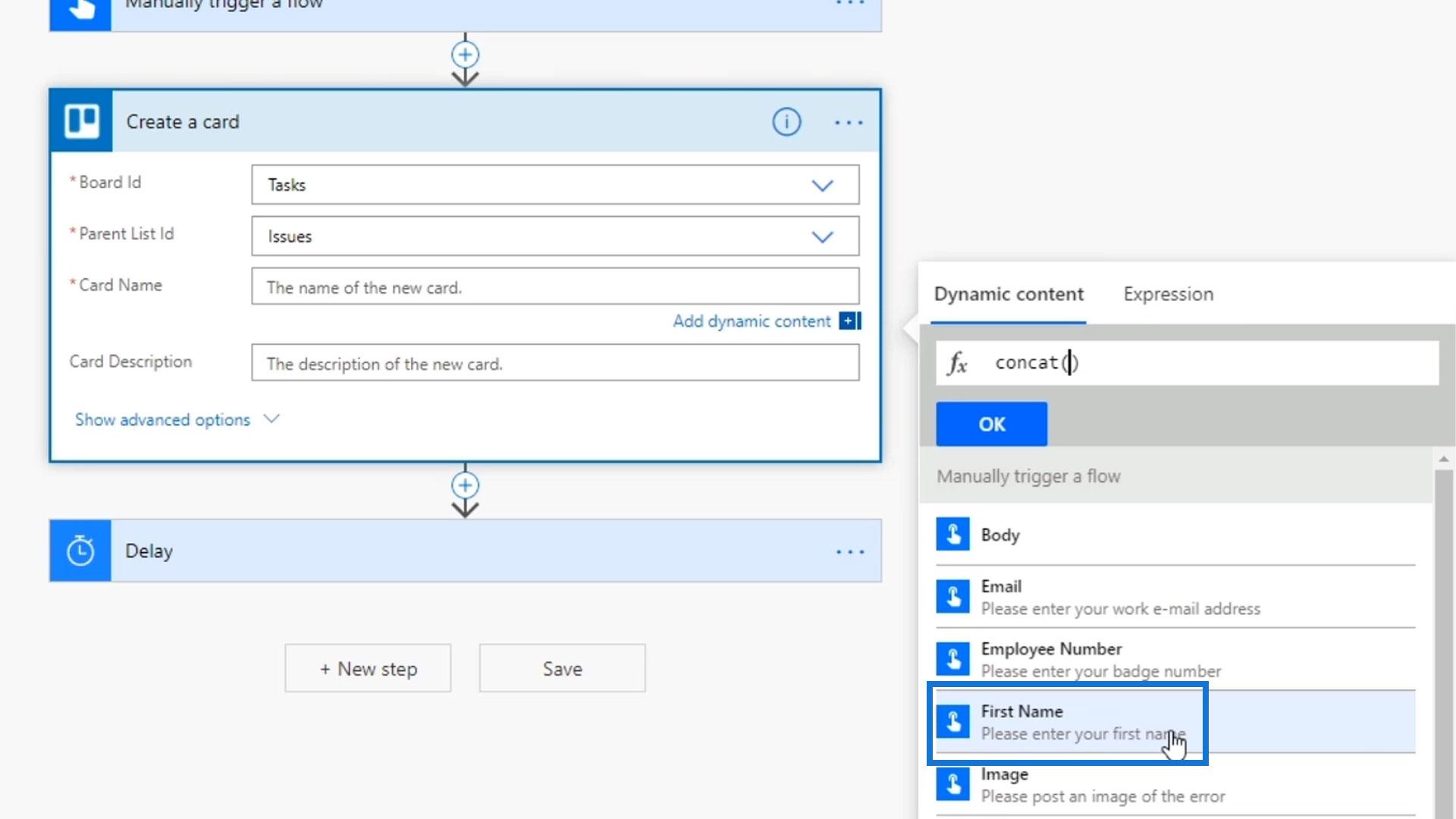Click the Trello icon on Create a card
This screenshot has width=1456, height=819.
pos(81,121)
